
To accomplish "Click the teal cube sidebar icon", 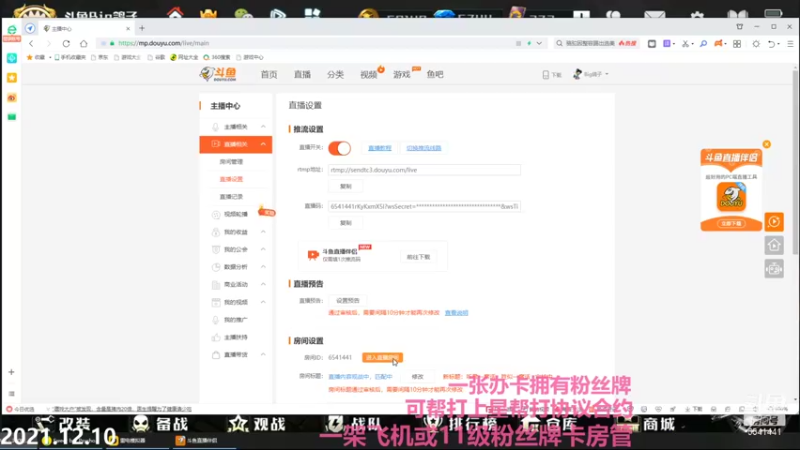I will click(12, 58).
